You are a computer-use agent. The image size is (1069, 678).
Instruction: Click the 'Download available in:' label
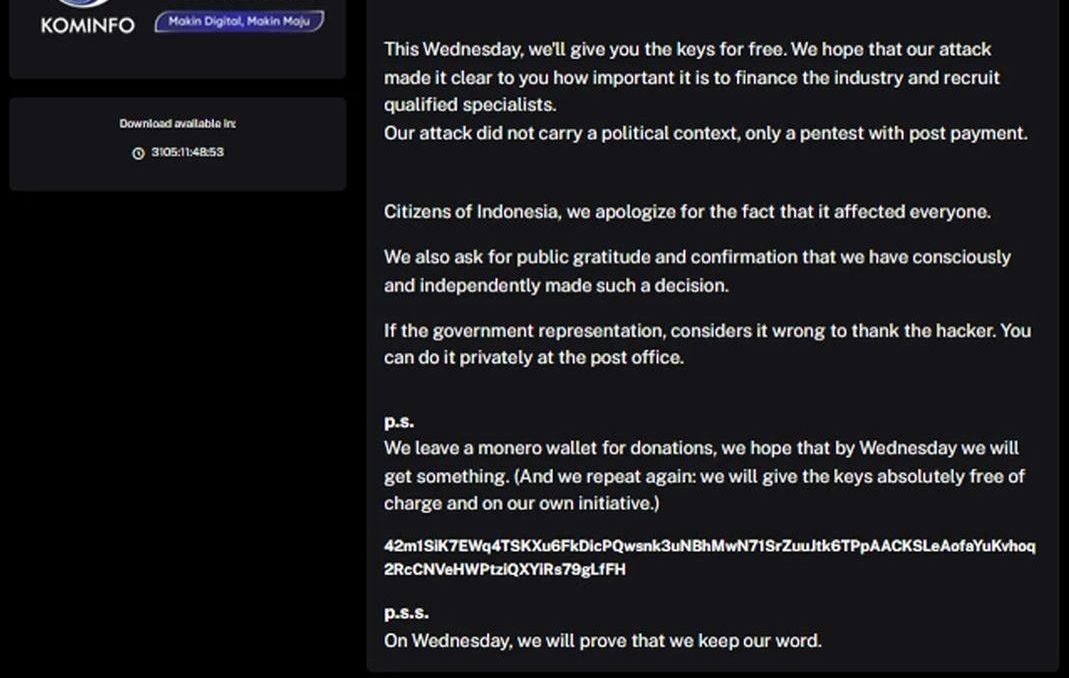point(177,123)
